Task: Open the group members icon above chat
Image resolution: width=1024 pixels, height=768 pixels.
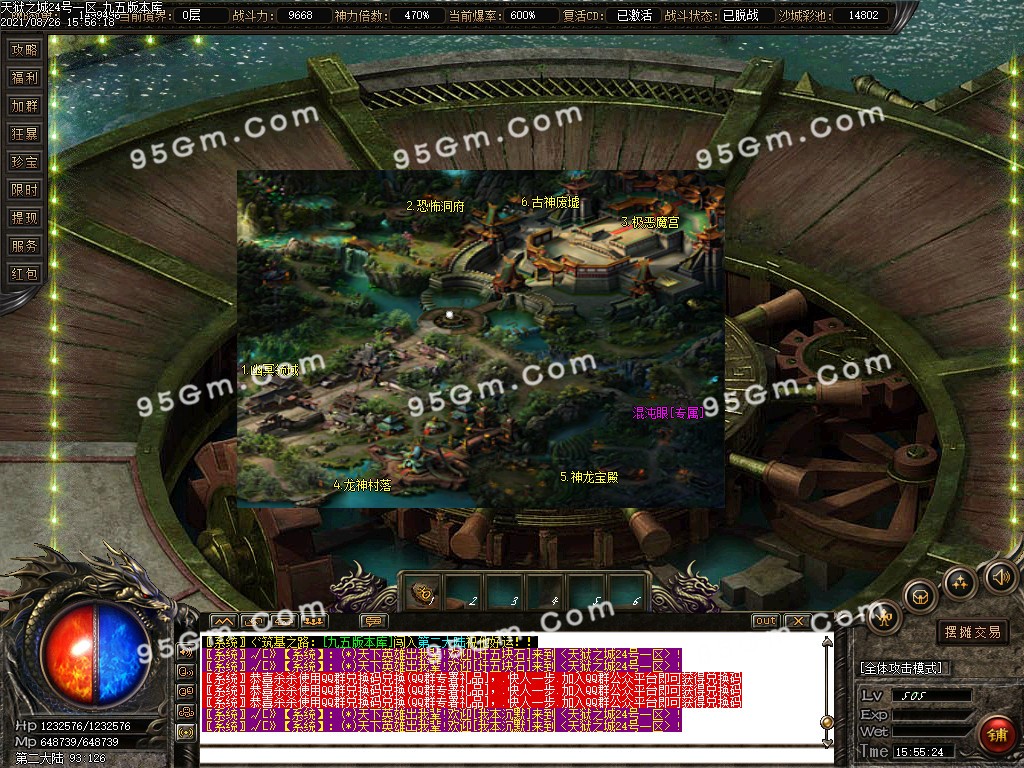Action: [314, 621]
